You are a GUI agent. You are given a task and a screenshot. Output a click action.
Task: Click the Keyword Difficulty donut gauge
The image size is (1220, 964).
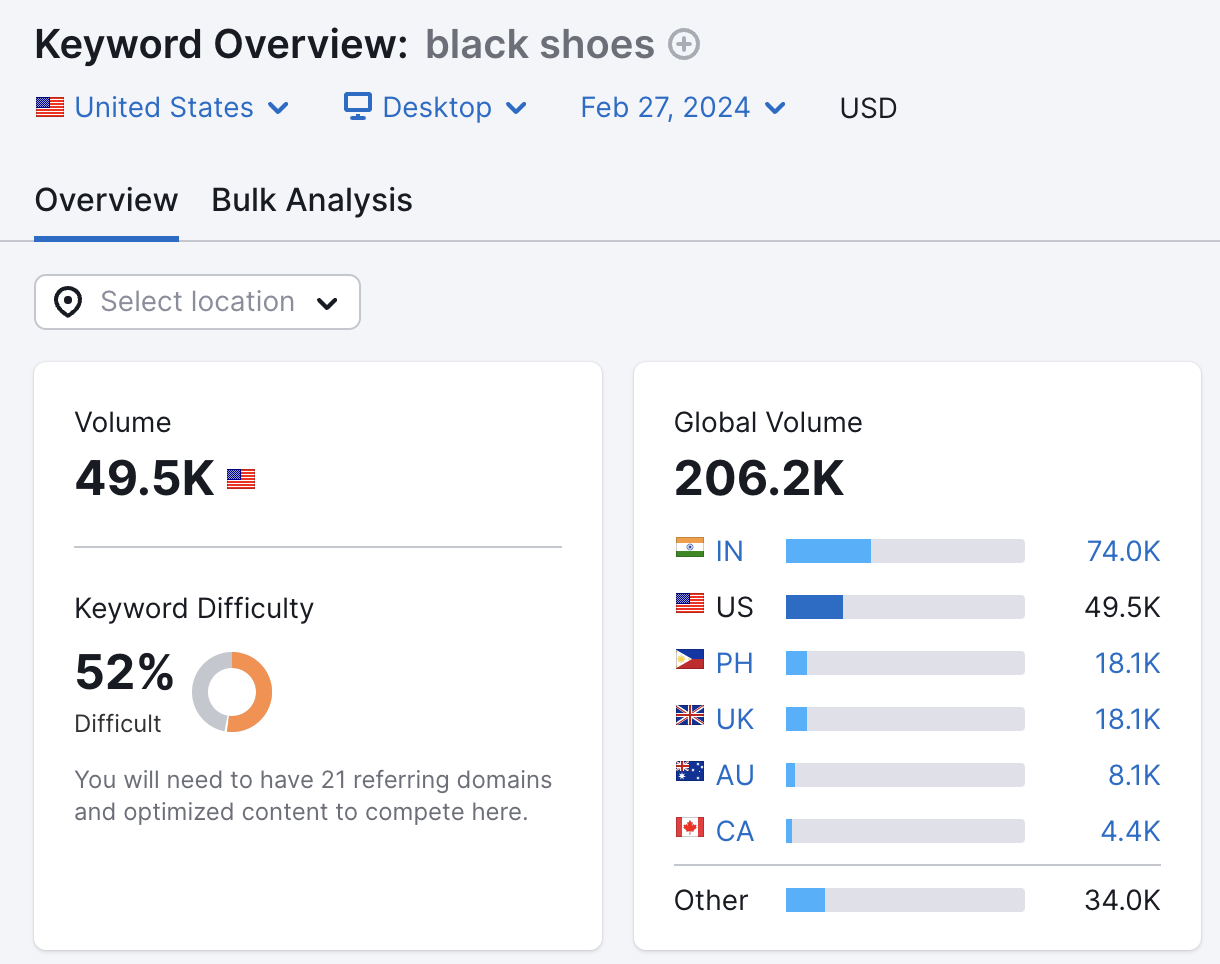pos(232,692)
